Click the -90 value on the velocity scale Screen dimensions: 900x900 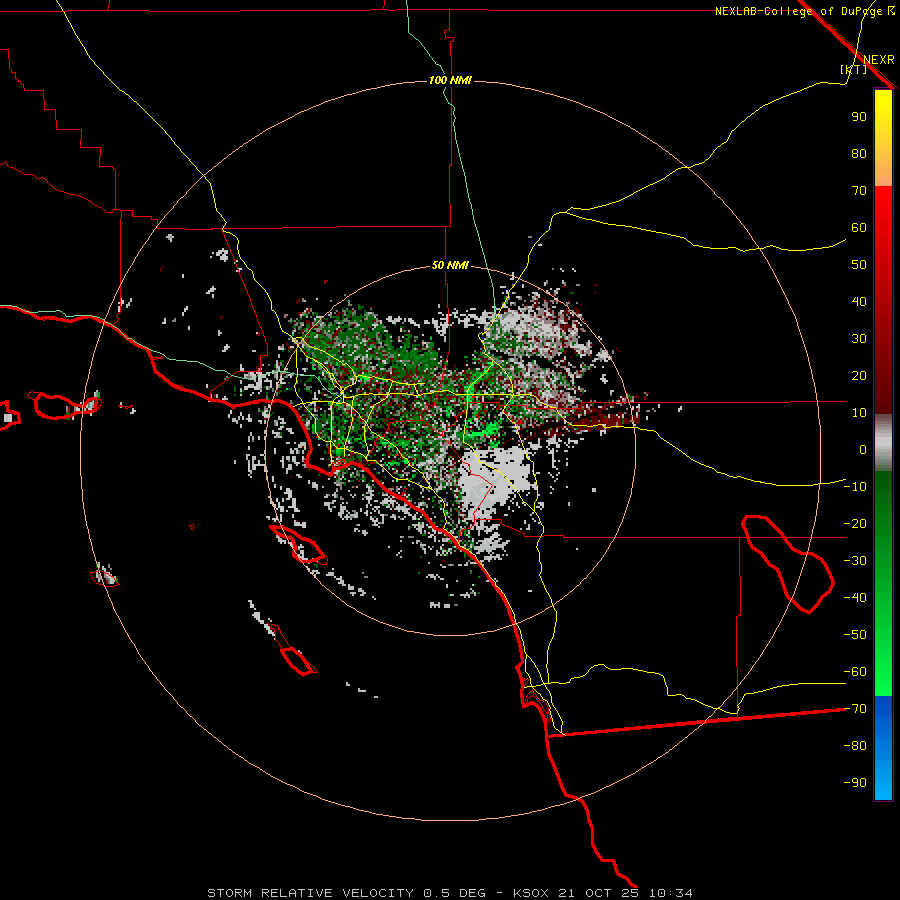coord(855,783)
